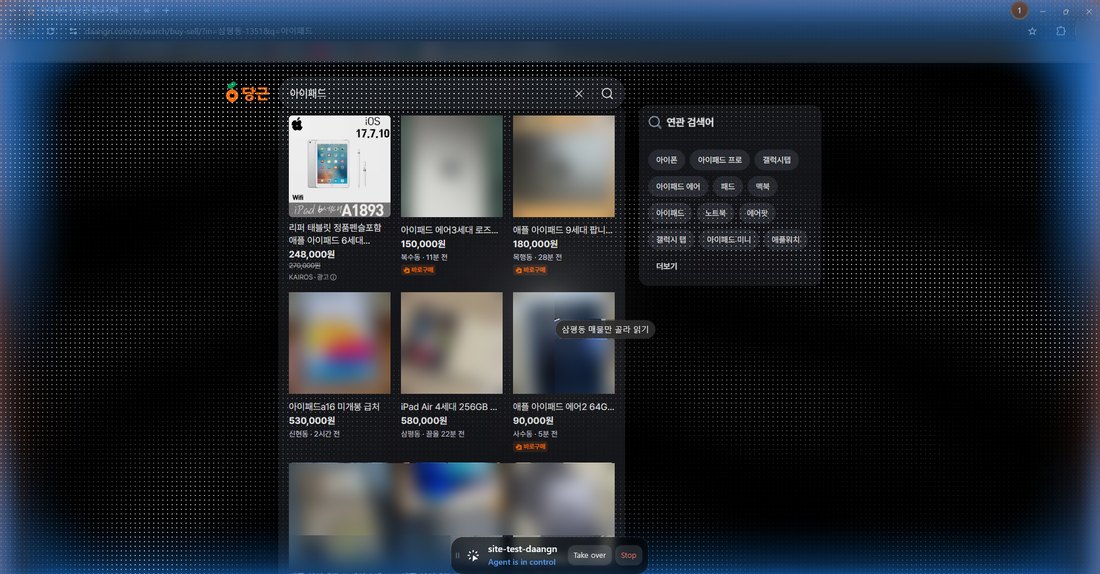Click the 바로구매 badge under 180,000원
1100x574 pixels.
click(530, 270)
